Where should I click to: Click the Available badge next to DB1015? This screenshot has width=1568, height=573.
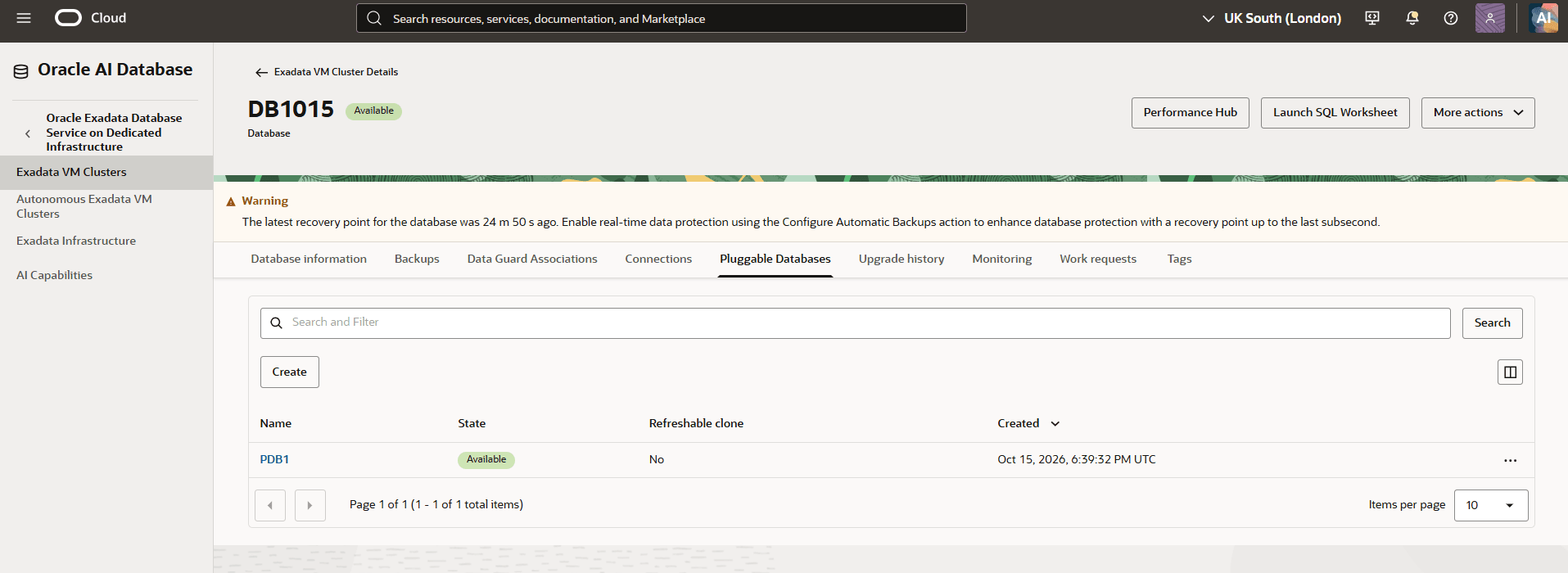click(x=373, y=111)
